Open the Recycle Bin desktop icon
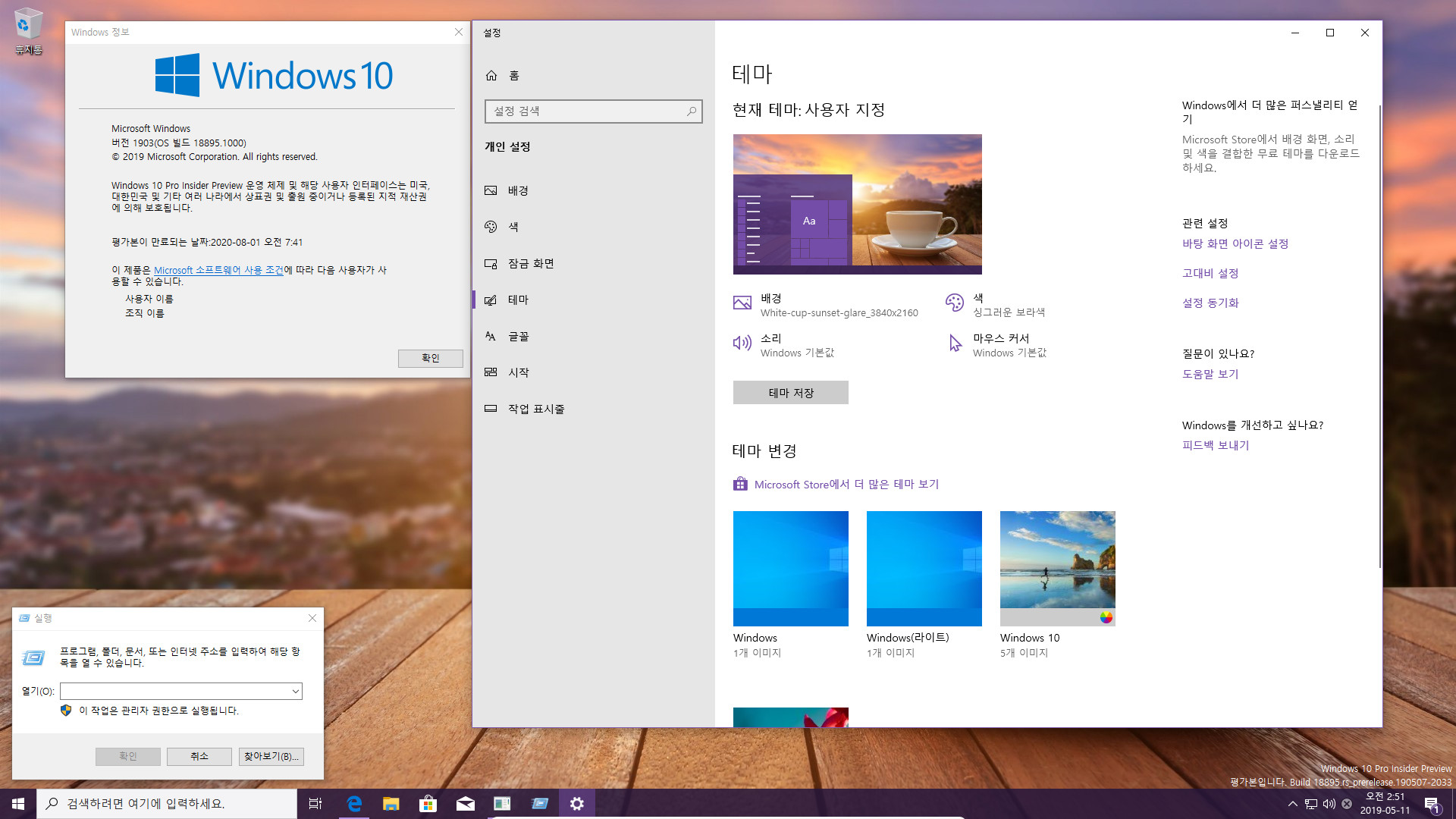 (28, 31)
